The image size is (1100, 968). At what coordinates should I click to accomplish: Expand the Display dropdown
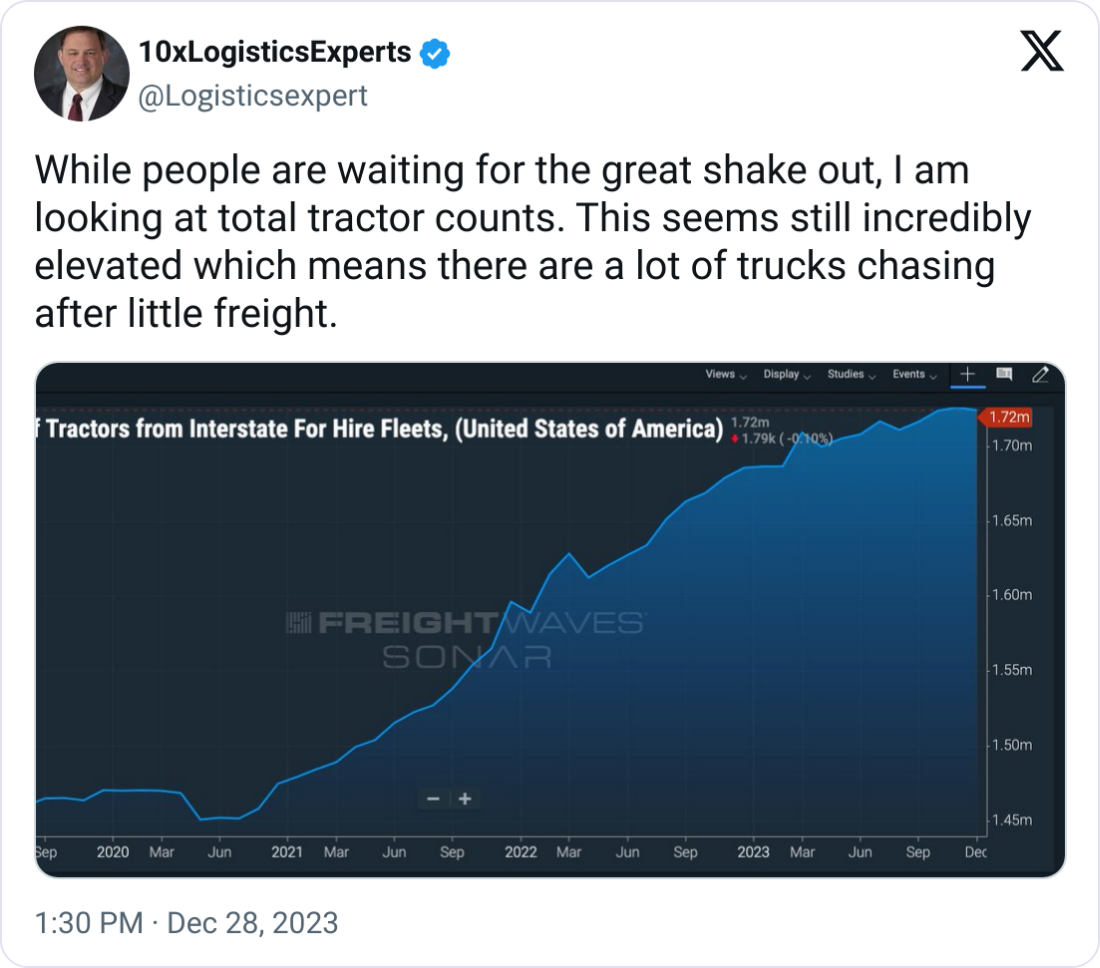787,374
